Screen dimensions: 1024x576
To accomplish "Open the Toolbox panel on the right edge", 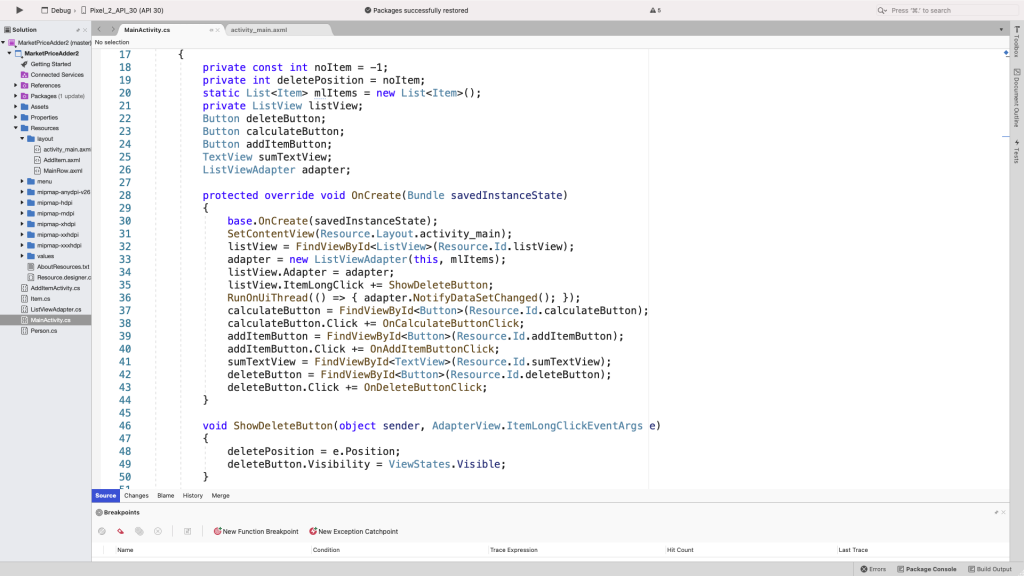I will (x=1016, y=41).
